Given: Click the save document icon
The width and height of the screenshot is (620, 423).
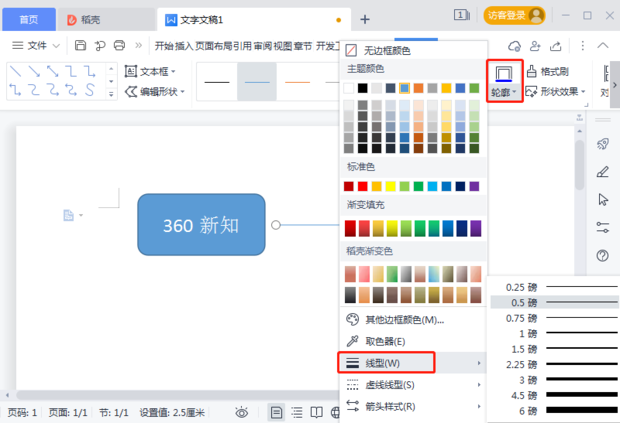Looking at the screenshot, I should point(80,45).
